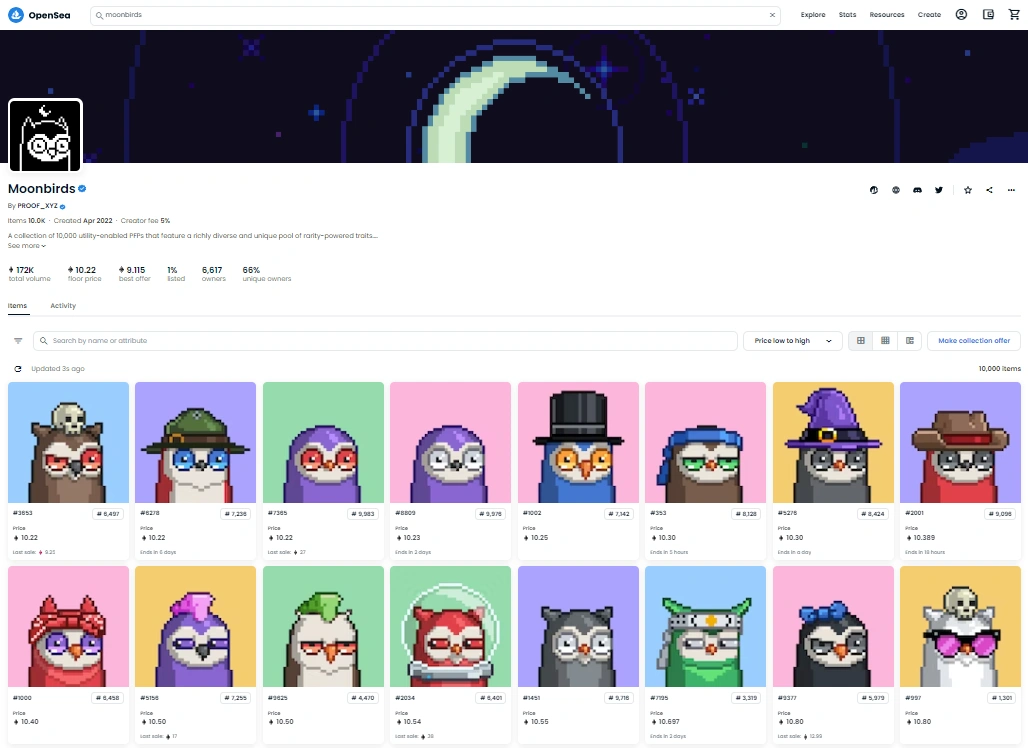1028x748 pixels.
Task: Open Moonbird #997 with sunglasses
Action: coord(960,627)
